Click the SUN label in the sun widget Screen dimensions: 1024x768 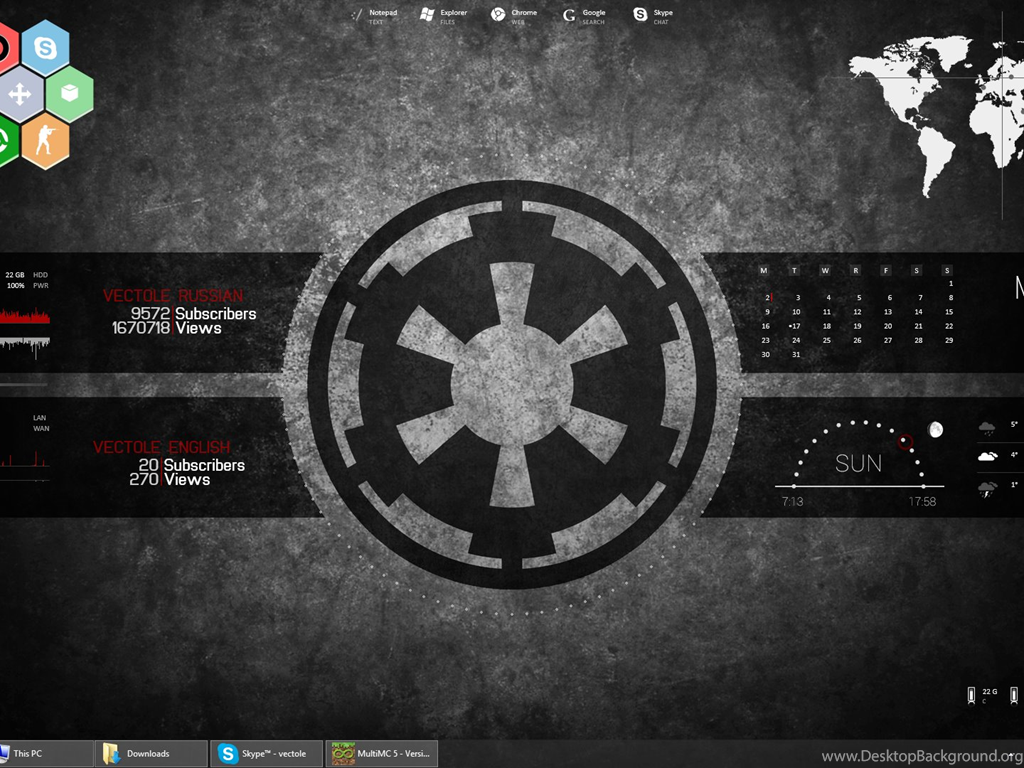click(858, 464)
